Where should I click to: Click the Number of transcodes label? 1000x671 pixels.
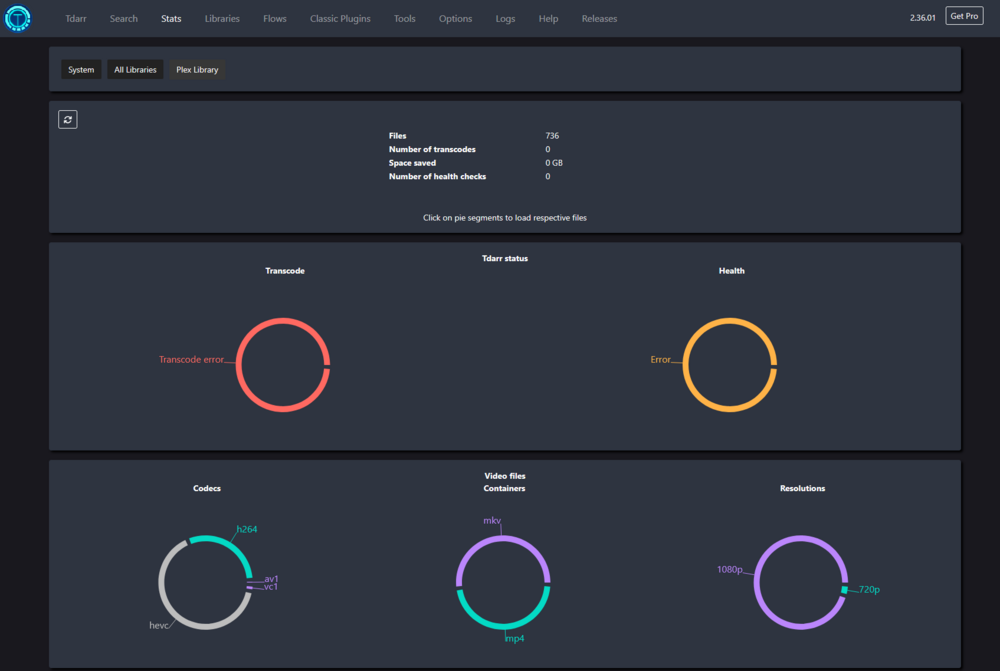(x=432, y=149)
